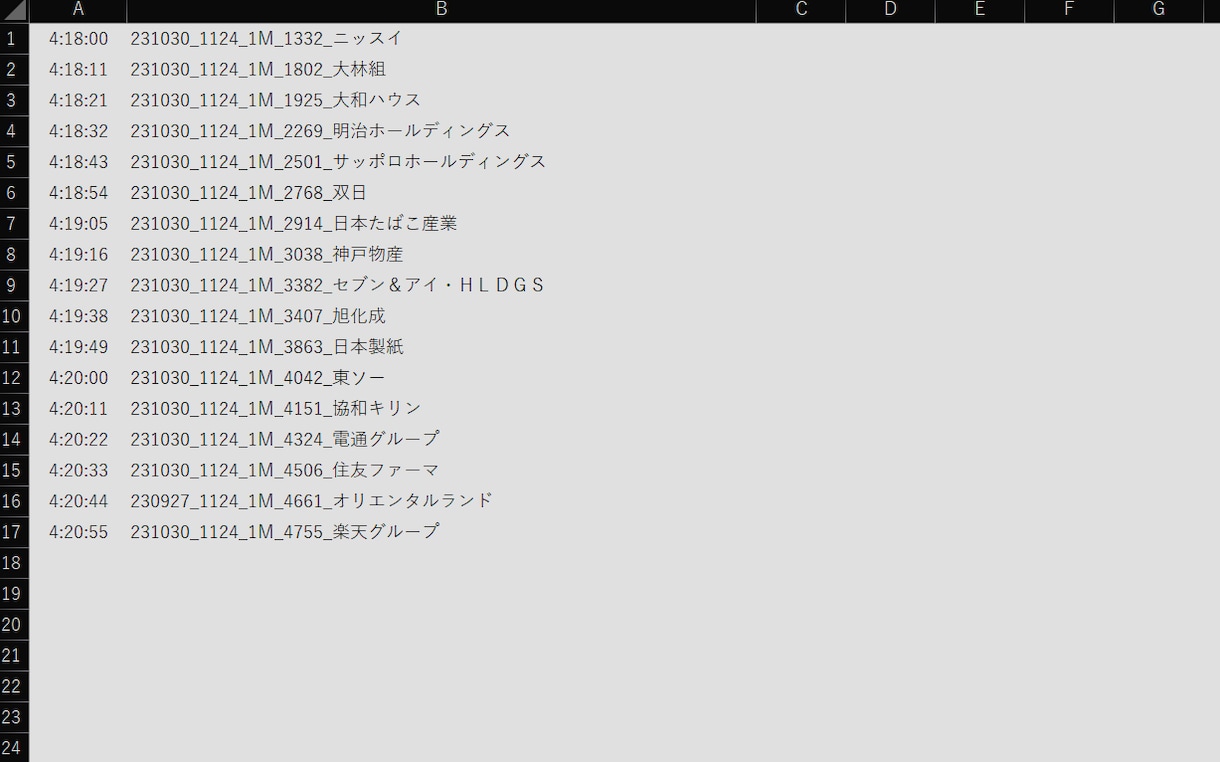Viewport: 1220px width, 762px height.
Task: Select cell 231030_1124_1M_3038_神戸物産
Action: coord(442,254)
